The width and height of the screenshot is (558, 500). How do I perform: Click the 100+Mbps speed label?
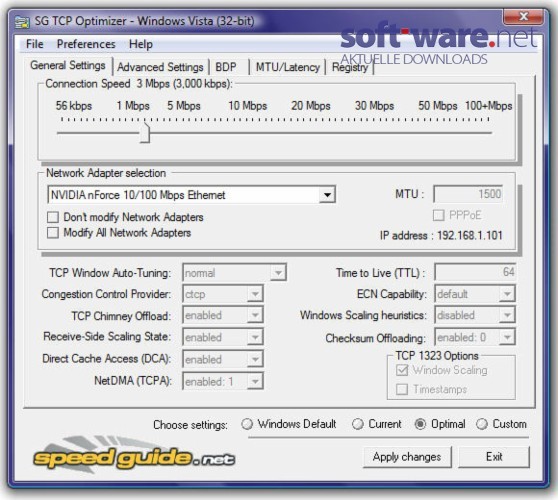(489, 106)
